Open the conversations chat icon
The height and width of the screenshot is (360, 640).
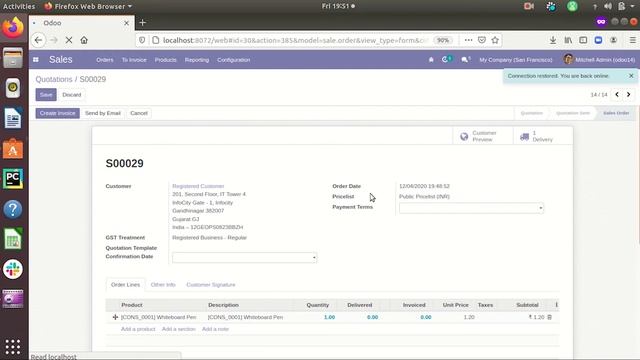pyautogui.click(x=465, y=60)
